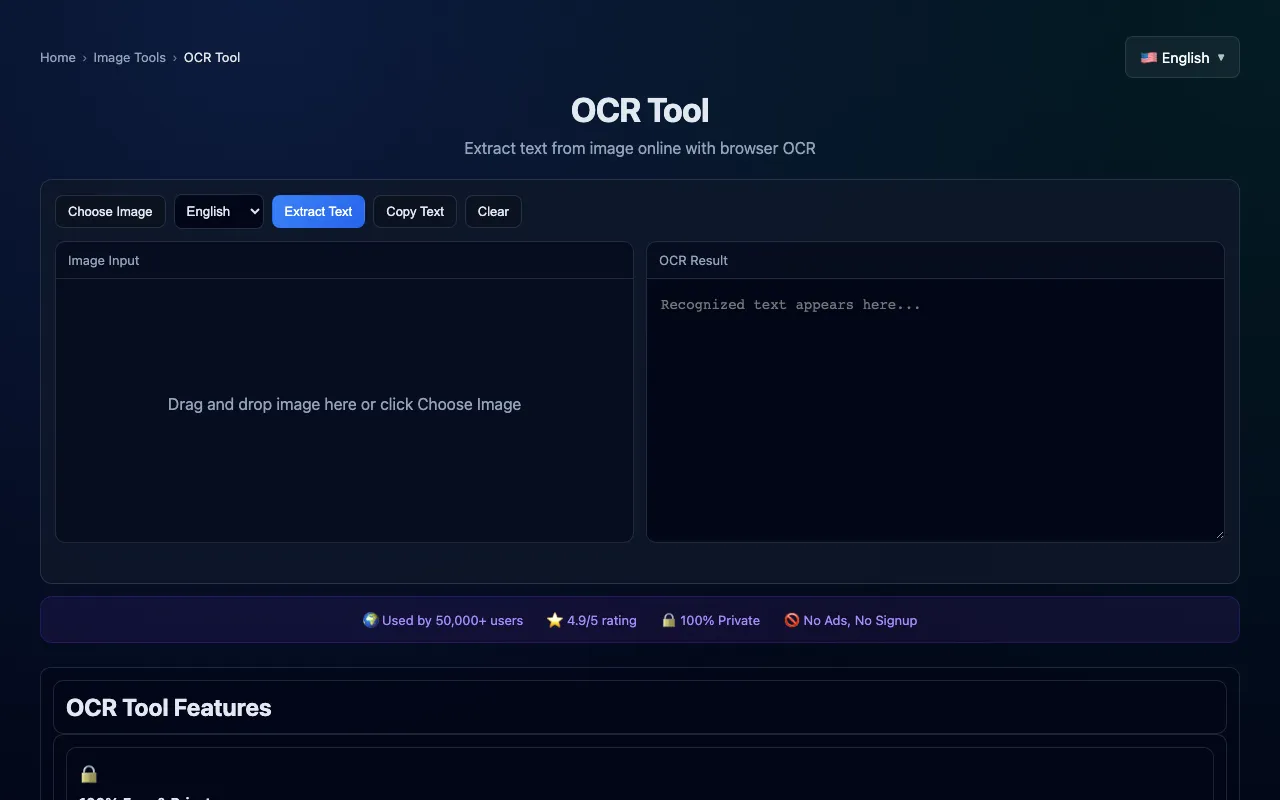
Task: Go to the Home breadcrumb link
Action: tap(58, 57)
